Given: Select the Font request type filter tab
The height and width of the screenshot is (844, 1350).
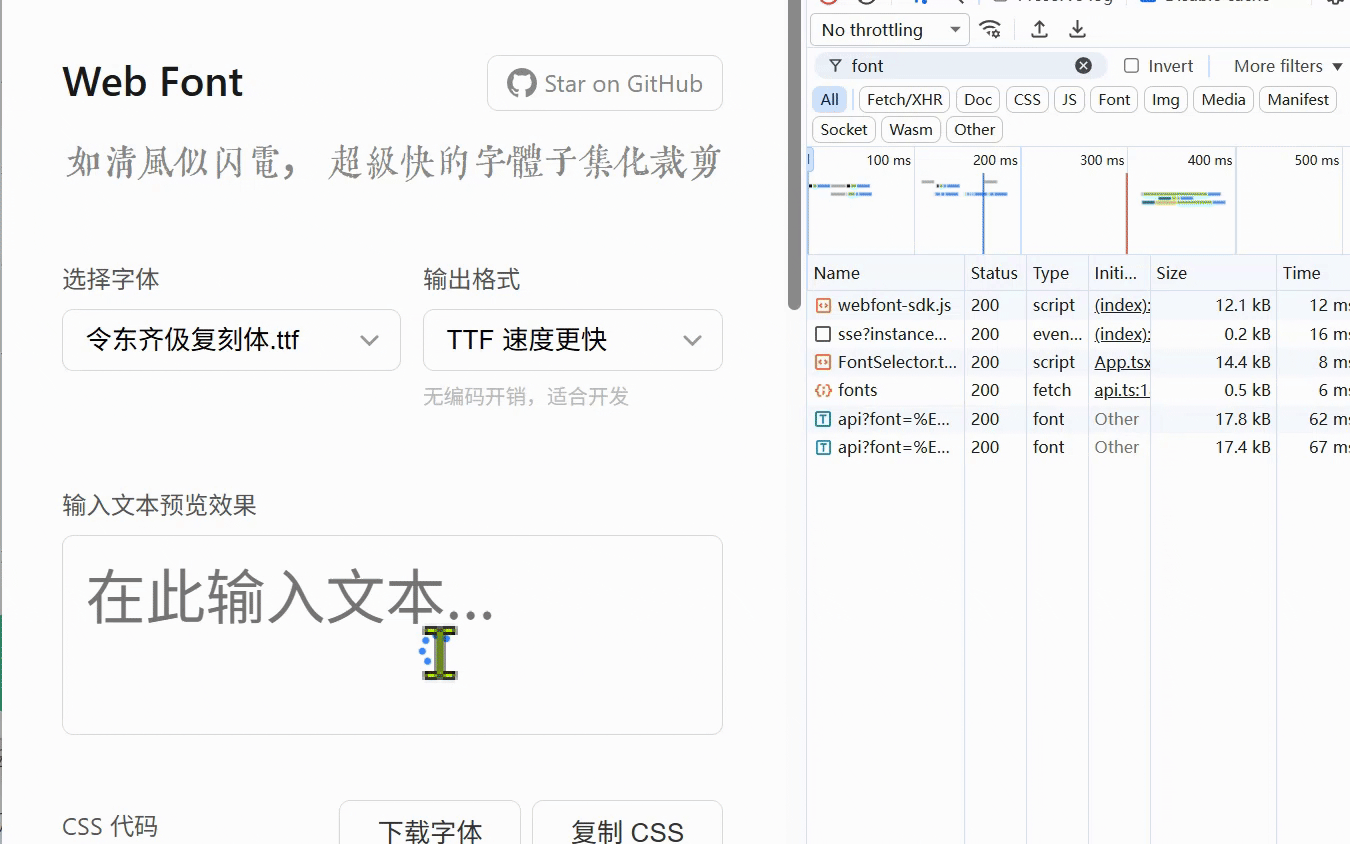Looking at the screenshot, I should [x=1114, y=99].
